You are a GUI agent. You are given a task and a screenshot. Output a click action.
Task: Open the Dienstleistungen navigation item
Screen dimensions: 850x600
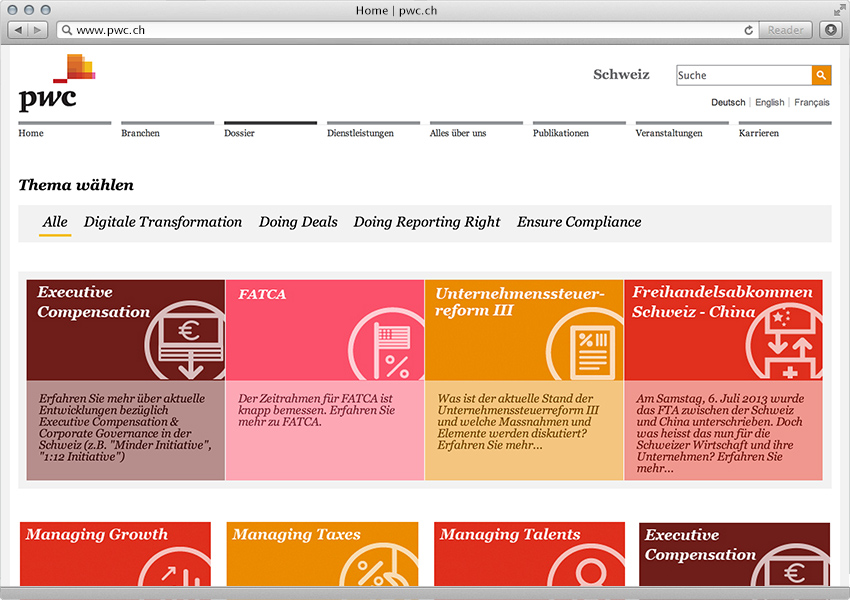click(x=360, y=133)
